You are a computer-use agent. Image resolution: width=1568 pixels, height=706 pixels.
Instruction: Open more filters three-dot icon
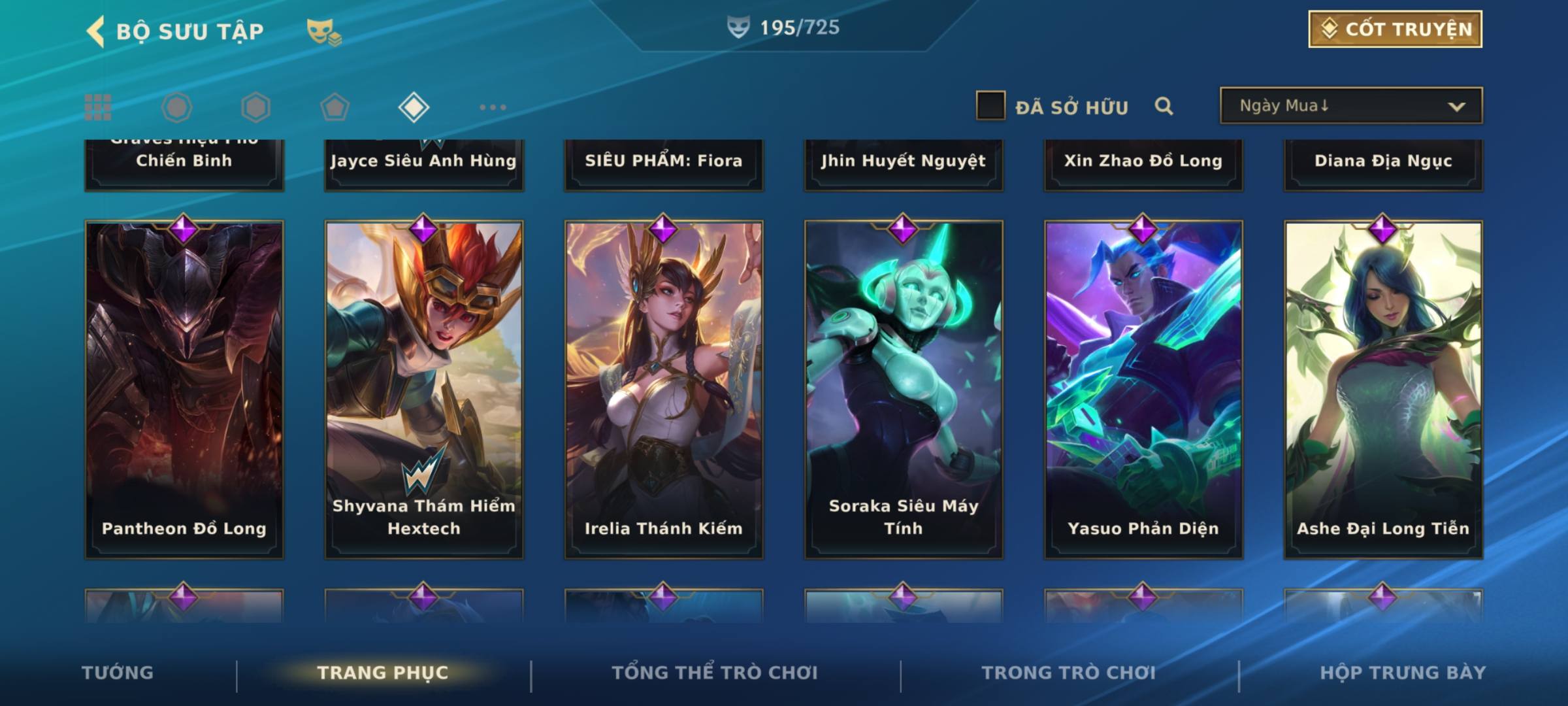(x=493, y=107)
